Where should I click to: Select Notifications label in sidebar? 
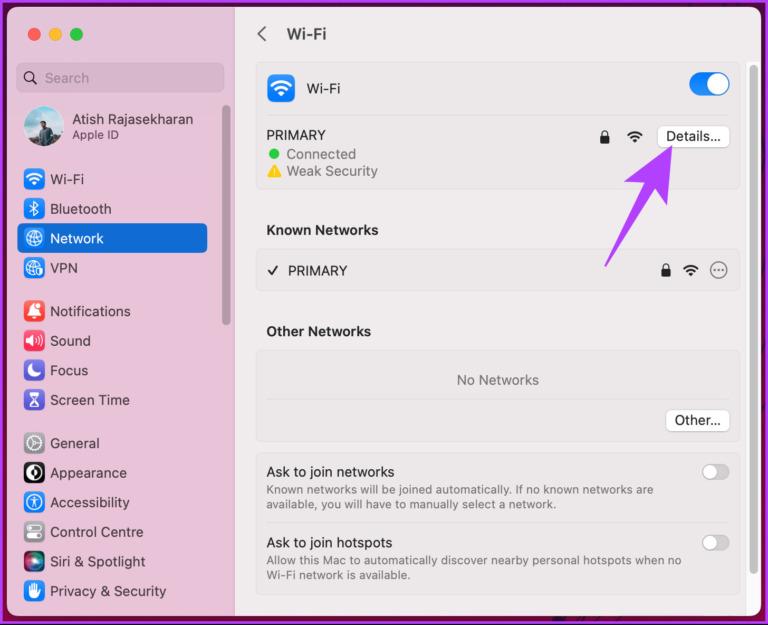pos(91,311)
